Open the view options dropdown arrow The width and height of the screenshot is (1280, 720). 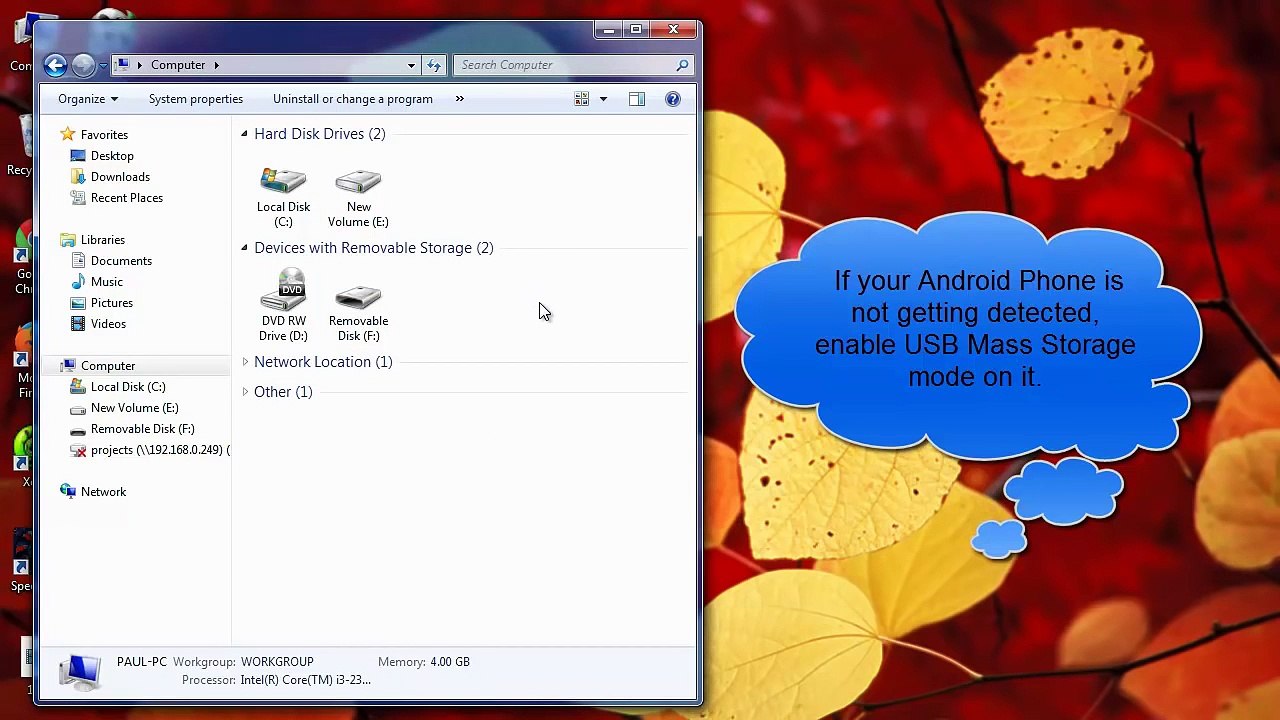(603, 99)
